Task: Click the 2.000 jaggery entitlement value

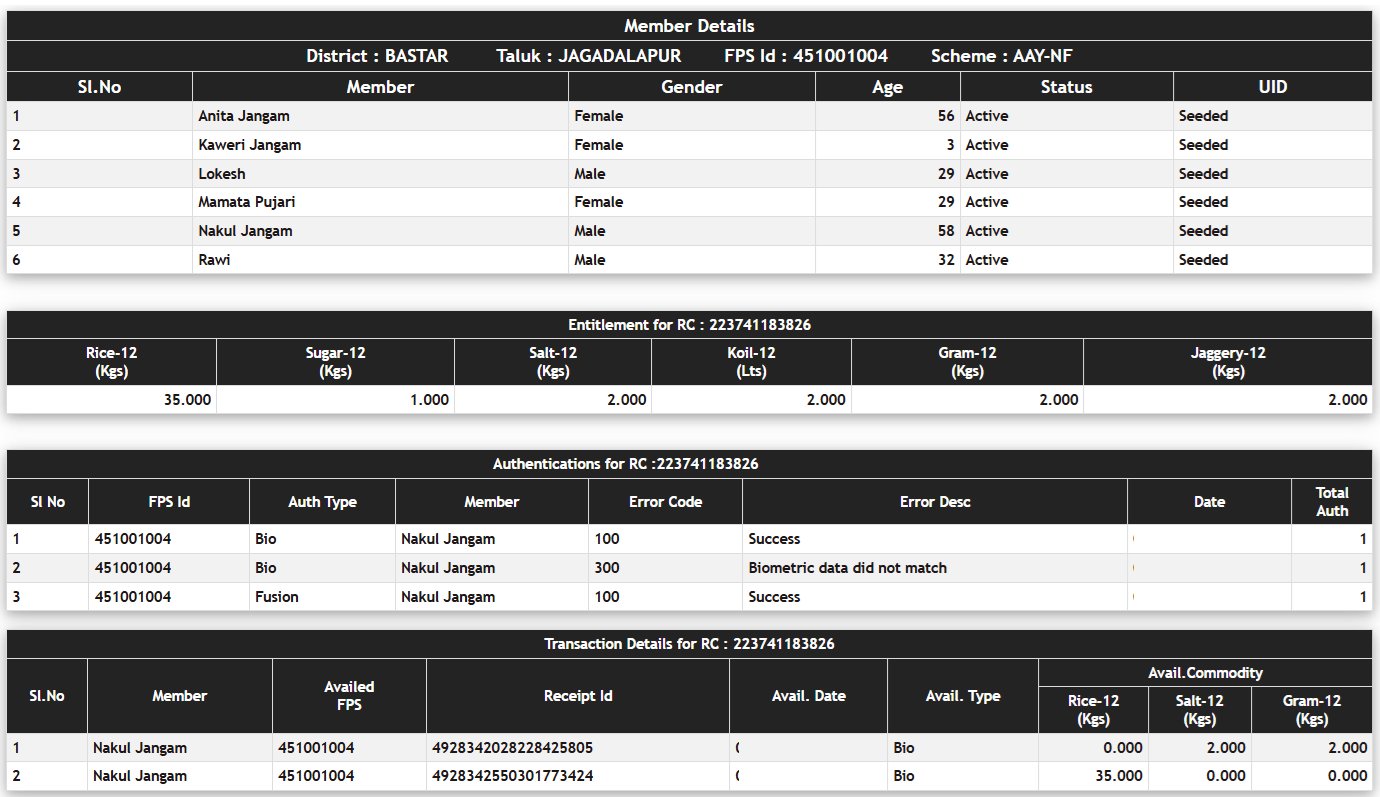Action: point(1348,400)
